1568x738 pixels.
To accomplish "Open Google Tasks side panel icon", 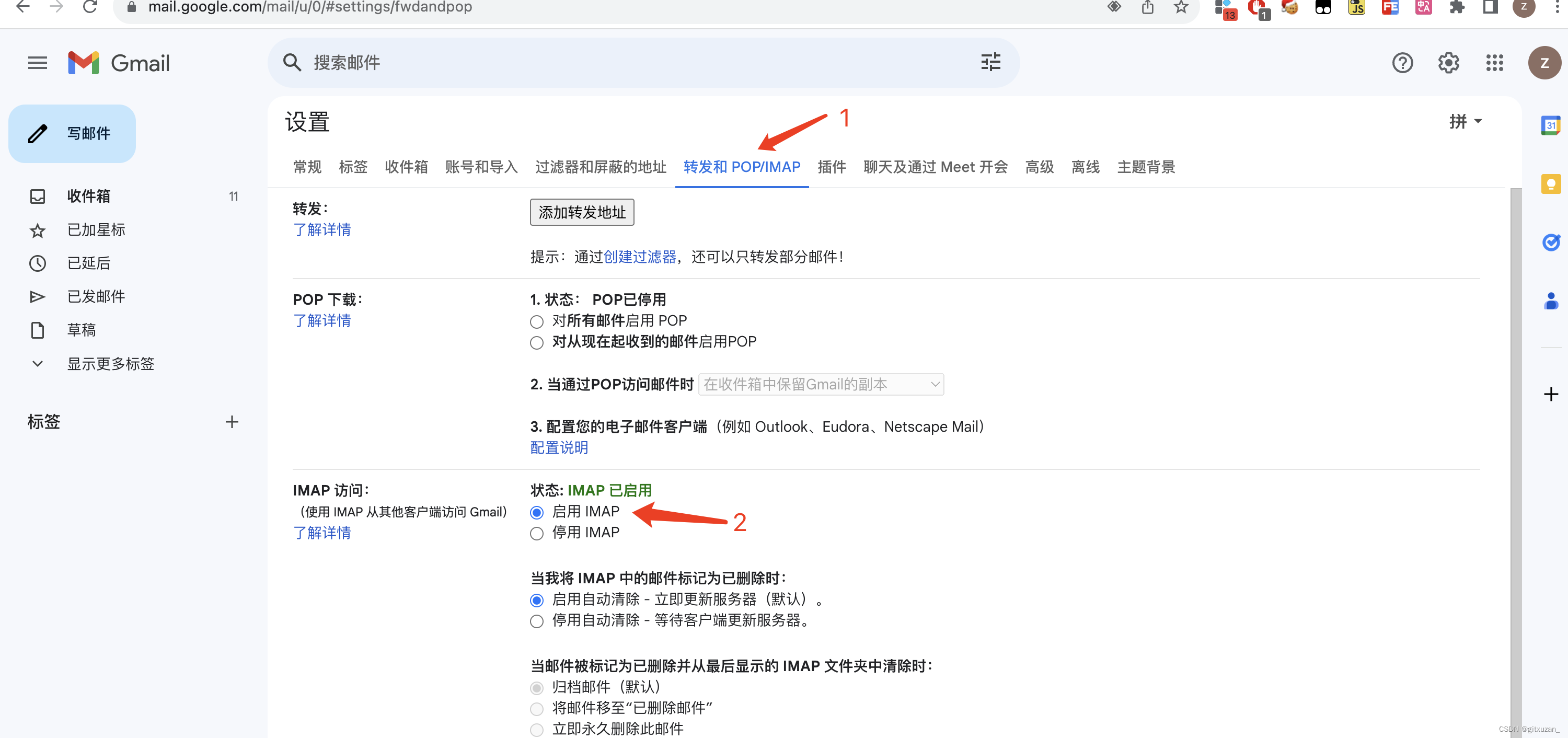I will (1550, 243).
